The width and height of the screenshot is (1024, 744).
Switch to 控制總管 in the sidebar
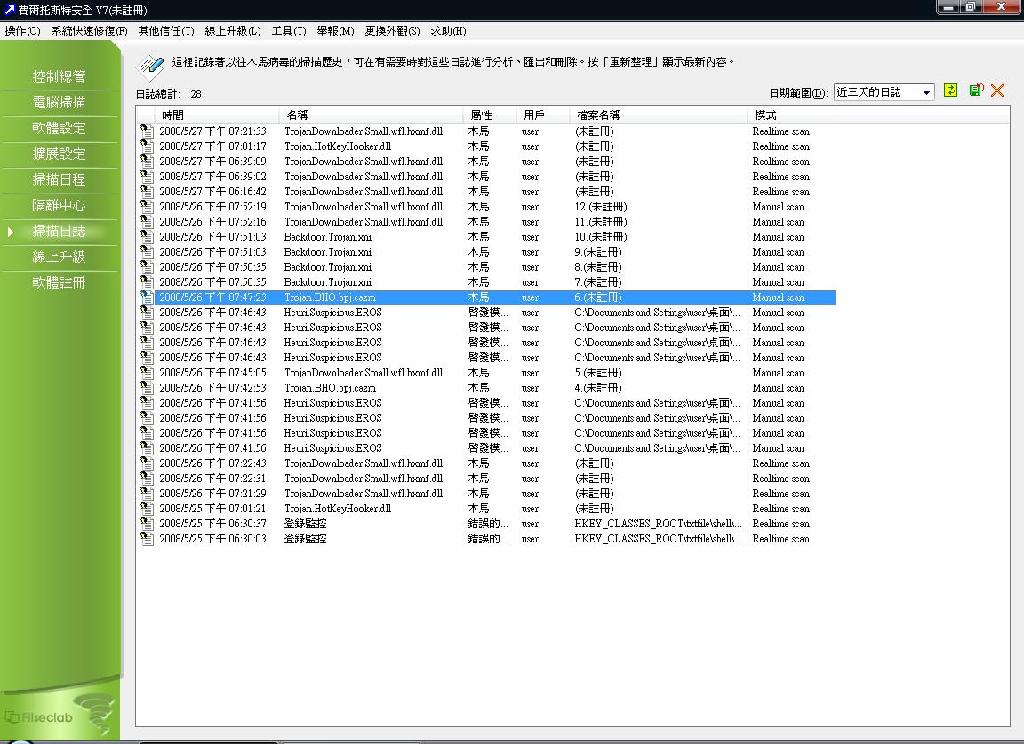point(59,76)
